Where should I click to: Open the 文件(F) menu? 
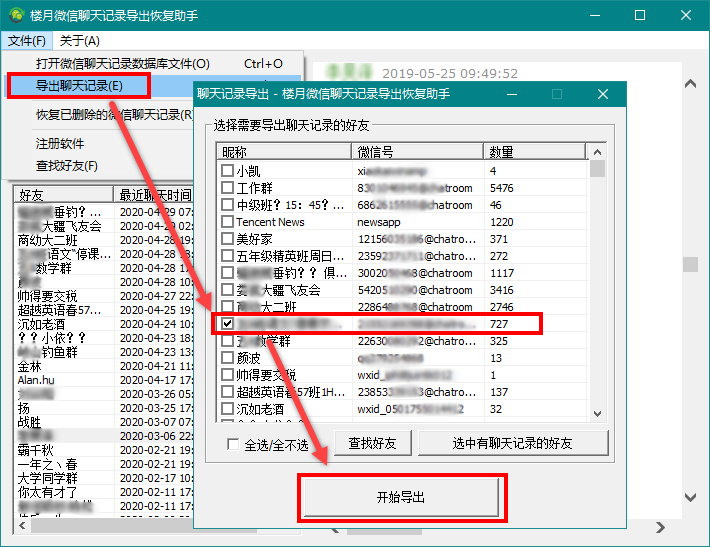[x=27, y=41]
